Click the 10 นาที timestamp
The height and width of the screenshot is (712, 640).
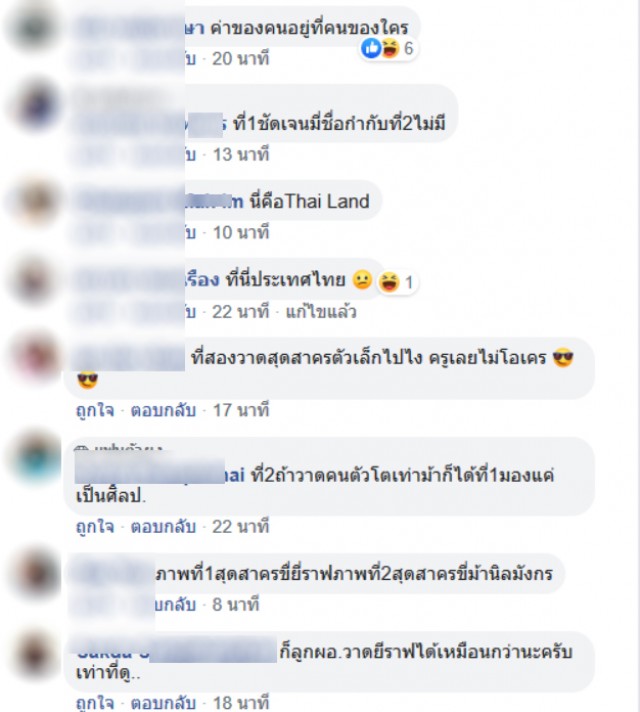[x=241, y=232]
